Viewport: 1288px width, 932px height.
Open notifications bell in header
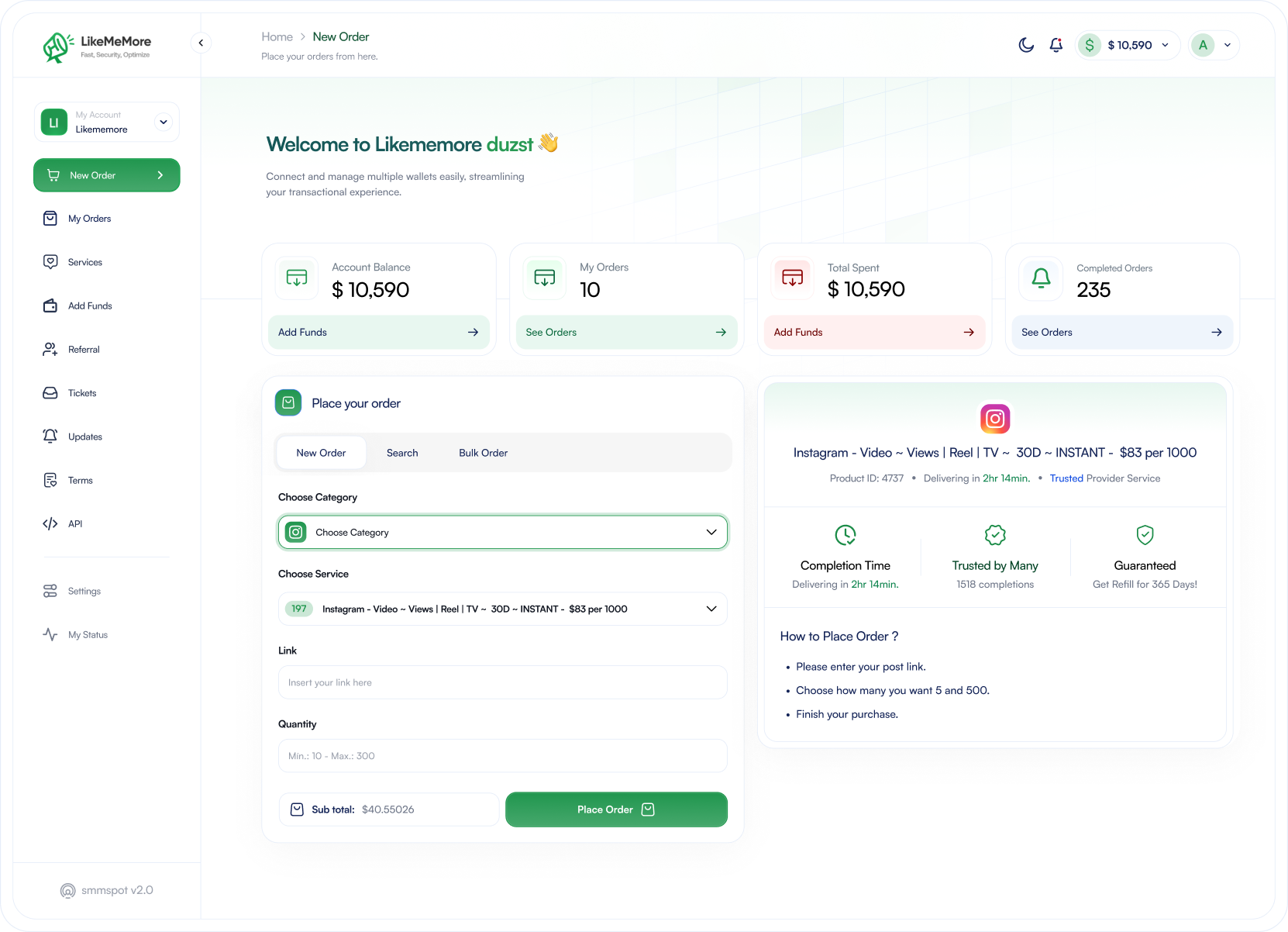point(1056,45)
